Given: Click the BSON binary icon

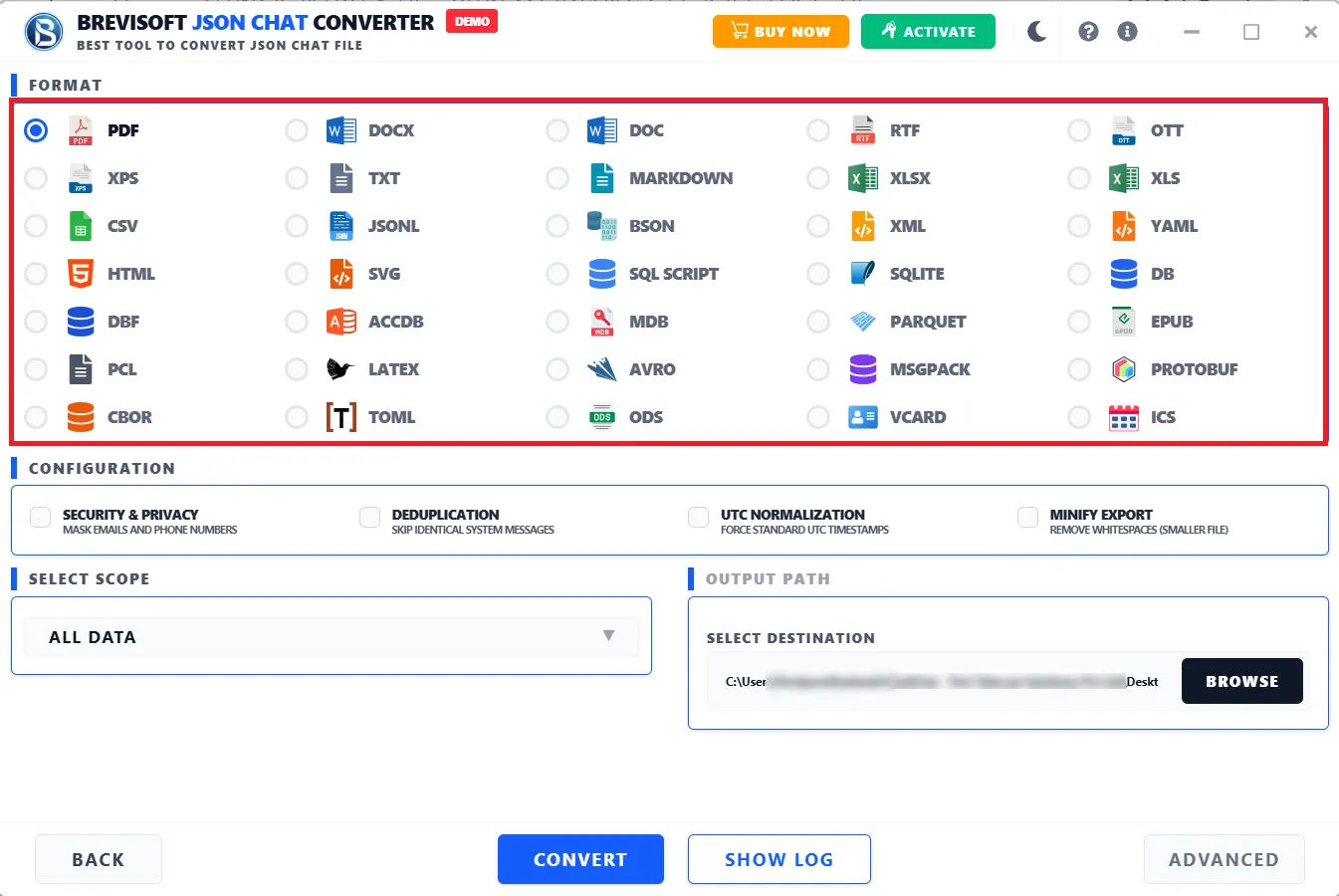Looking at the screenshot, I should (x=602, y=226).
